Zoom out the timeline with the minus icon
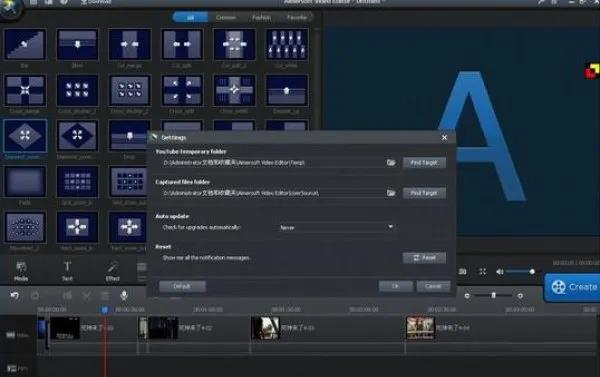 point(467,295)
